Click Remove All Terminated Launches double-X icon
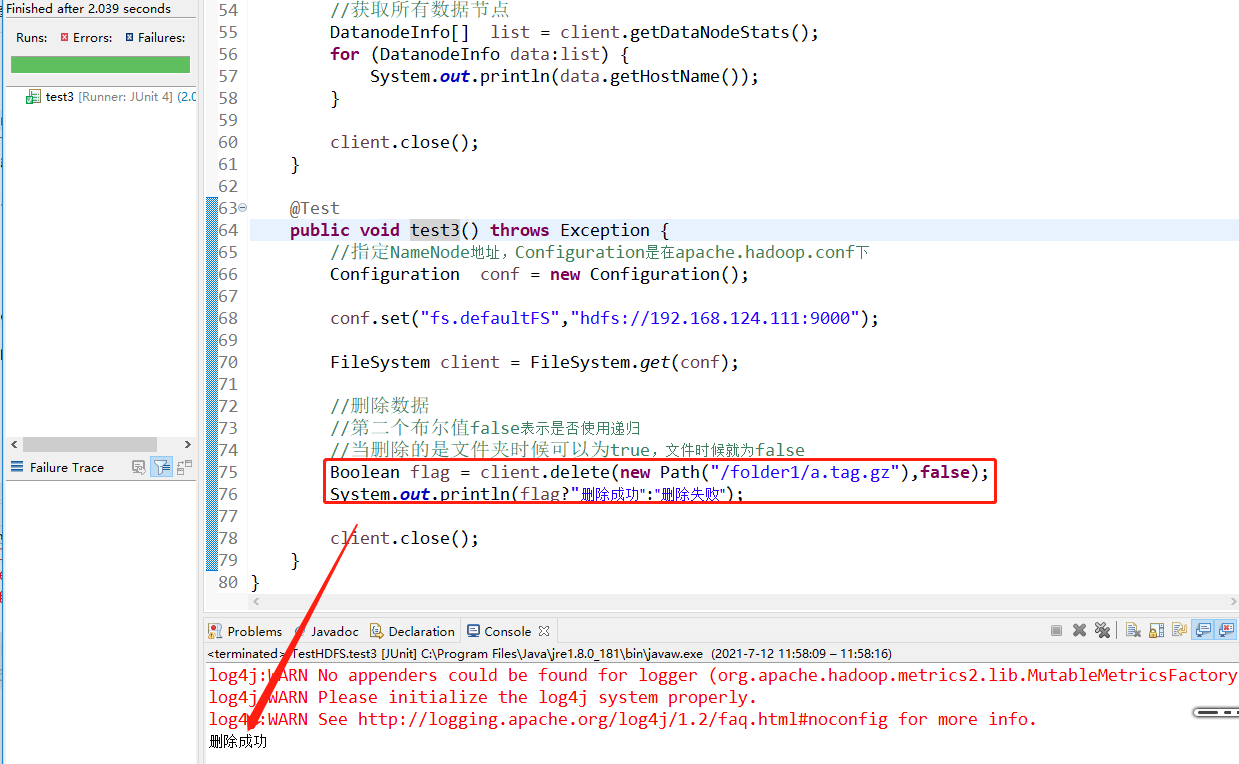This screenshot has width=1239, height=764. tap(1102, 631)
